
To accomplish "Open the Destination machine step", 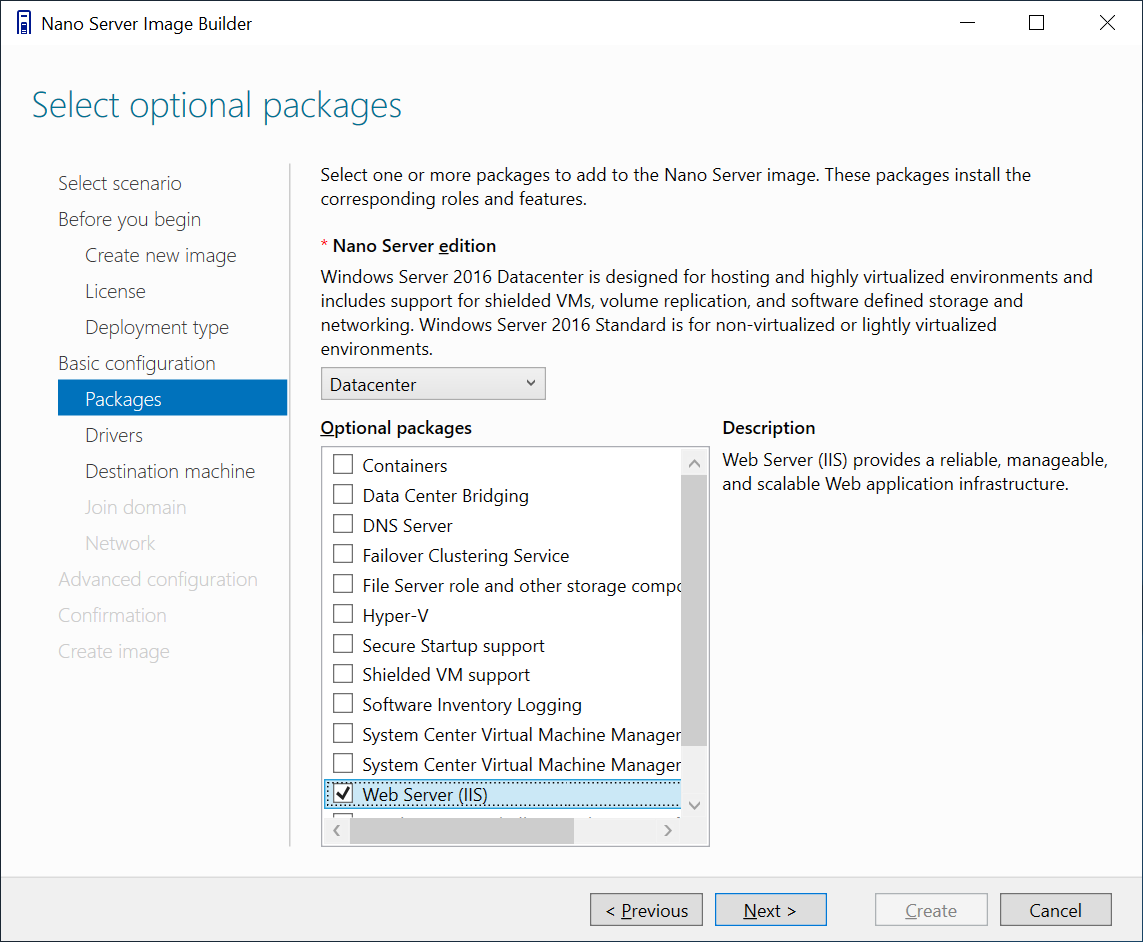I will tap(170, 471).
